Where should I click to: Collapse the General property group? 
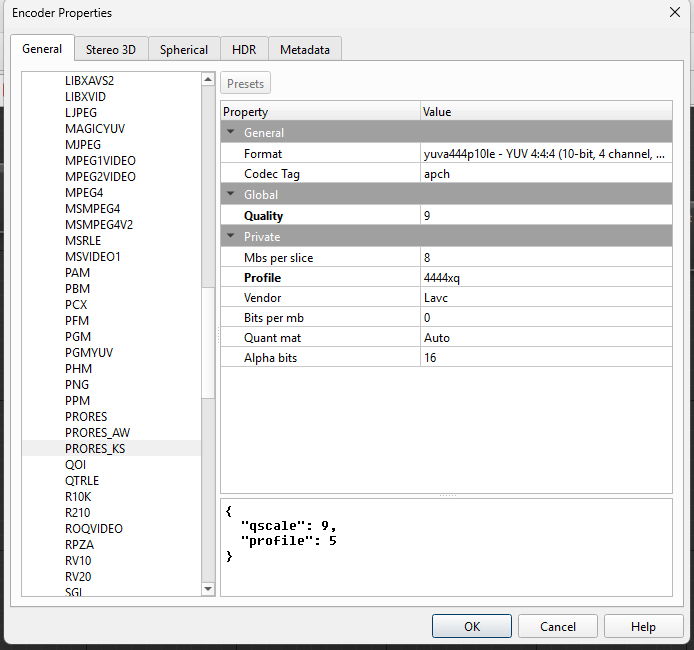(x=231, y=132)
